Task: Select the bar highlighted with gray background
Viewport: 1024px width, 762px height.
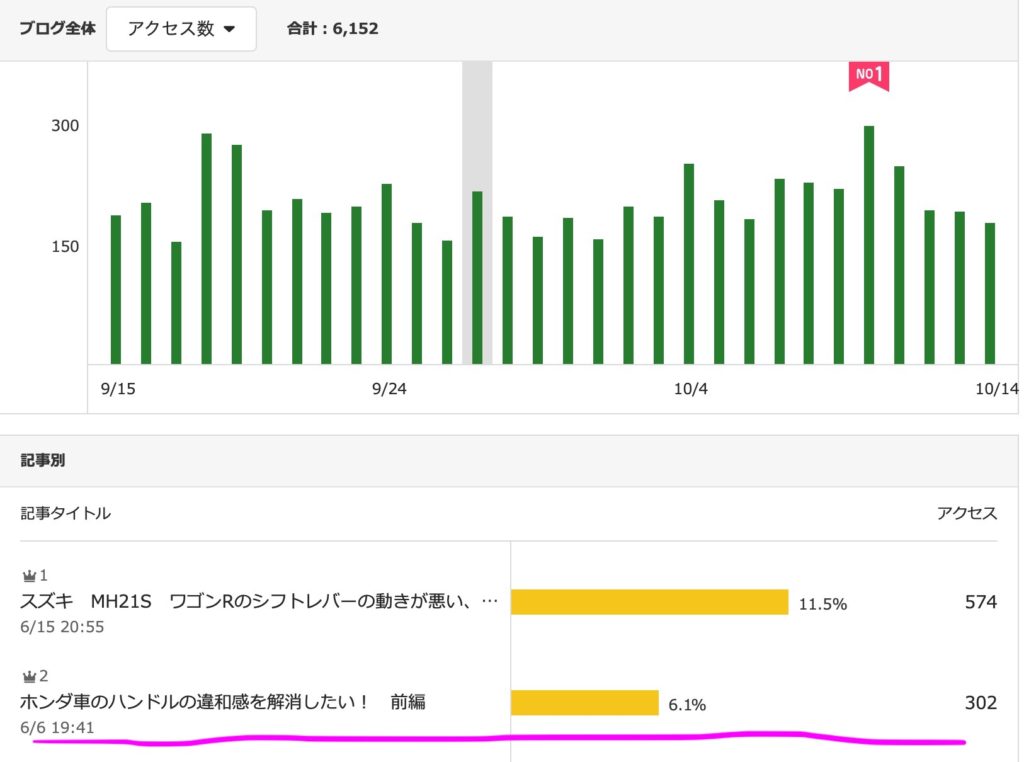Action: [x=477, y=277]
